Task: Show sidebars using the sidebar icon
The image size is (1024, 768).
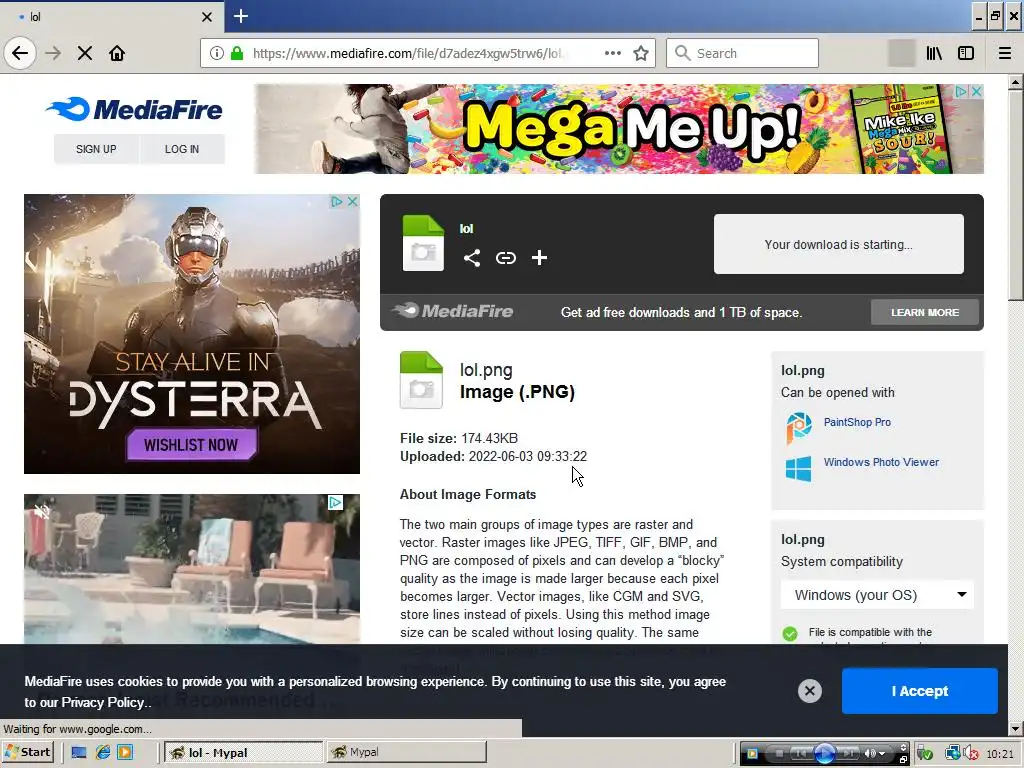Action: pos(966,53)
